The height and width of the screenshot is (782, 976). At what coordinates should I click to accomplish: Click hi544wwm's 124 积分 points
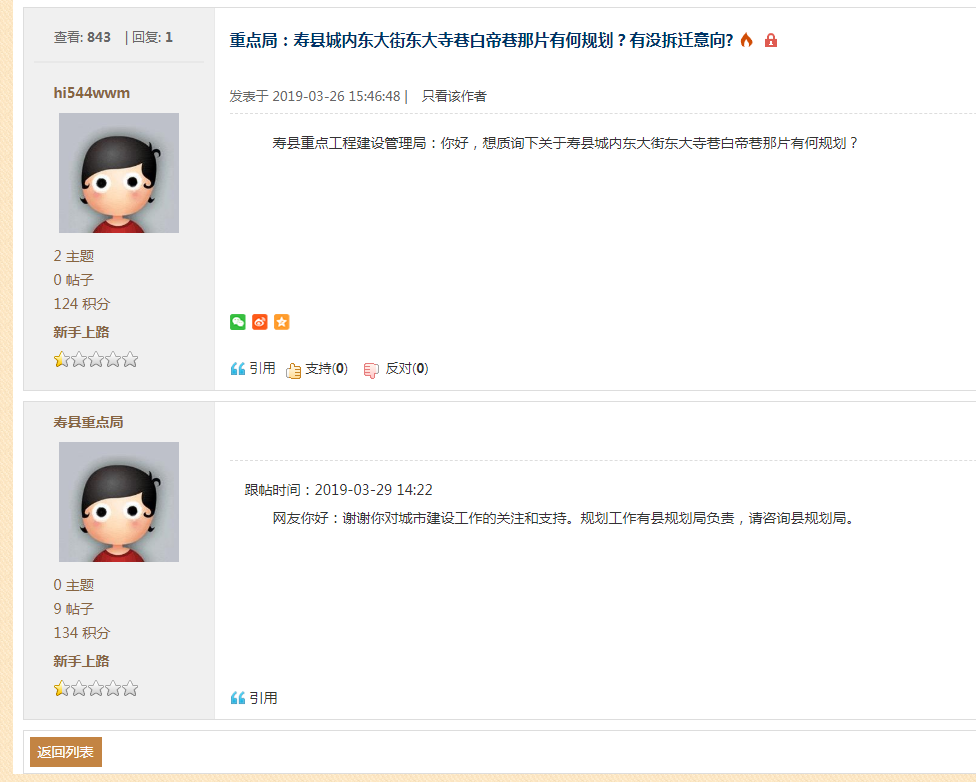[82, 304]
